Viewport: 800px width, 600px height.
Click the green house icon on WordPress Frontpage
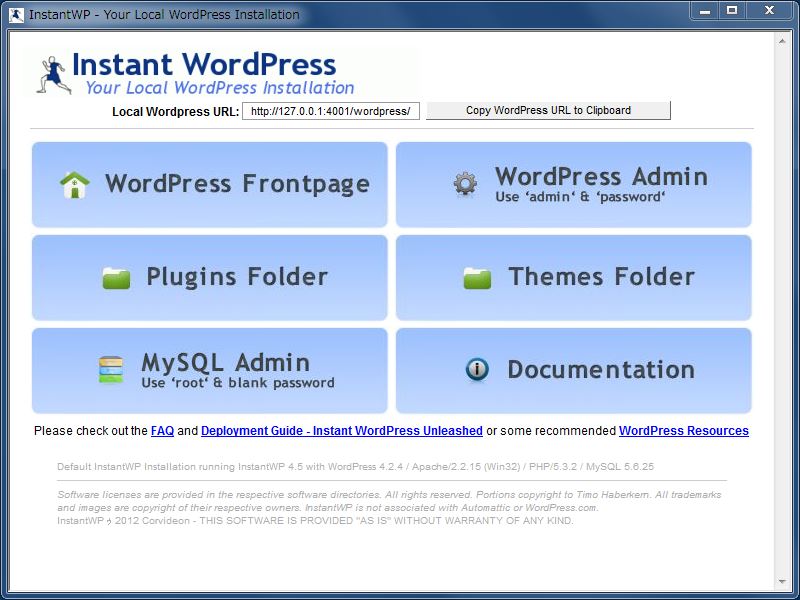[75, 185]
